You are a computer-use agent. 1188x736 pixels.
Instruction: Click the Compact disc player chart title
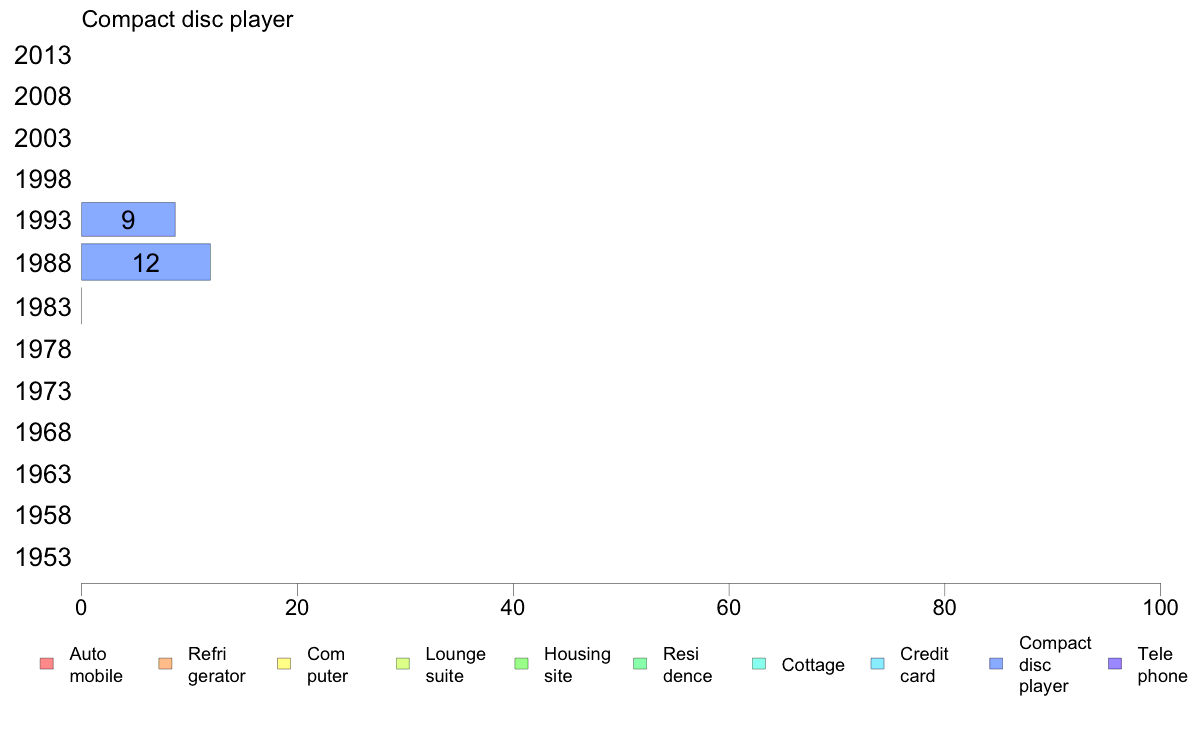click(x=187, y=20)
